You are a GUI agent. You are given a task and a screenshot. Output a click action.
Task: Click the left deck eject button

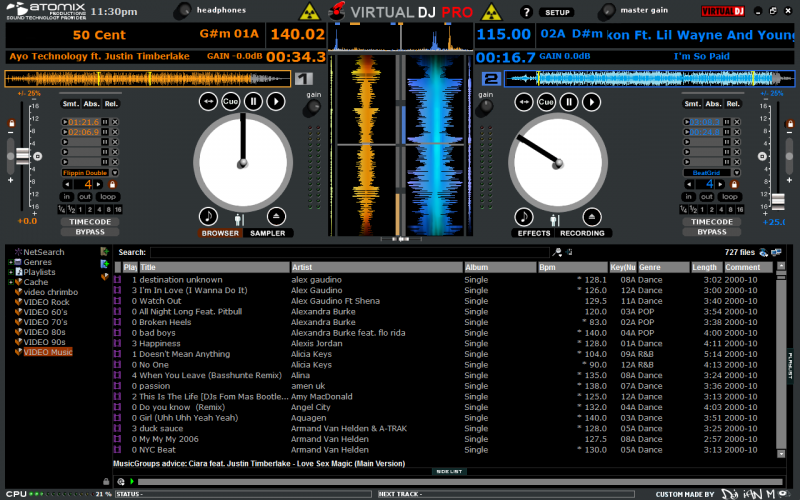(276, 216)
